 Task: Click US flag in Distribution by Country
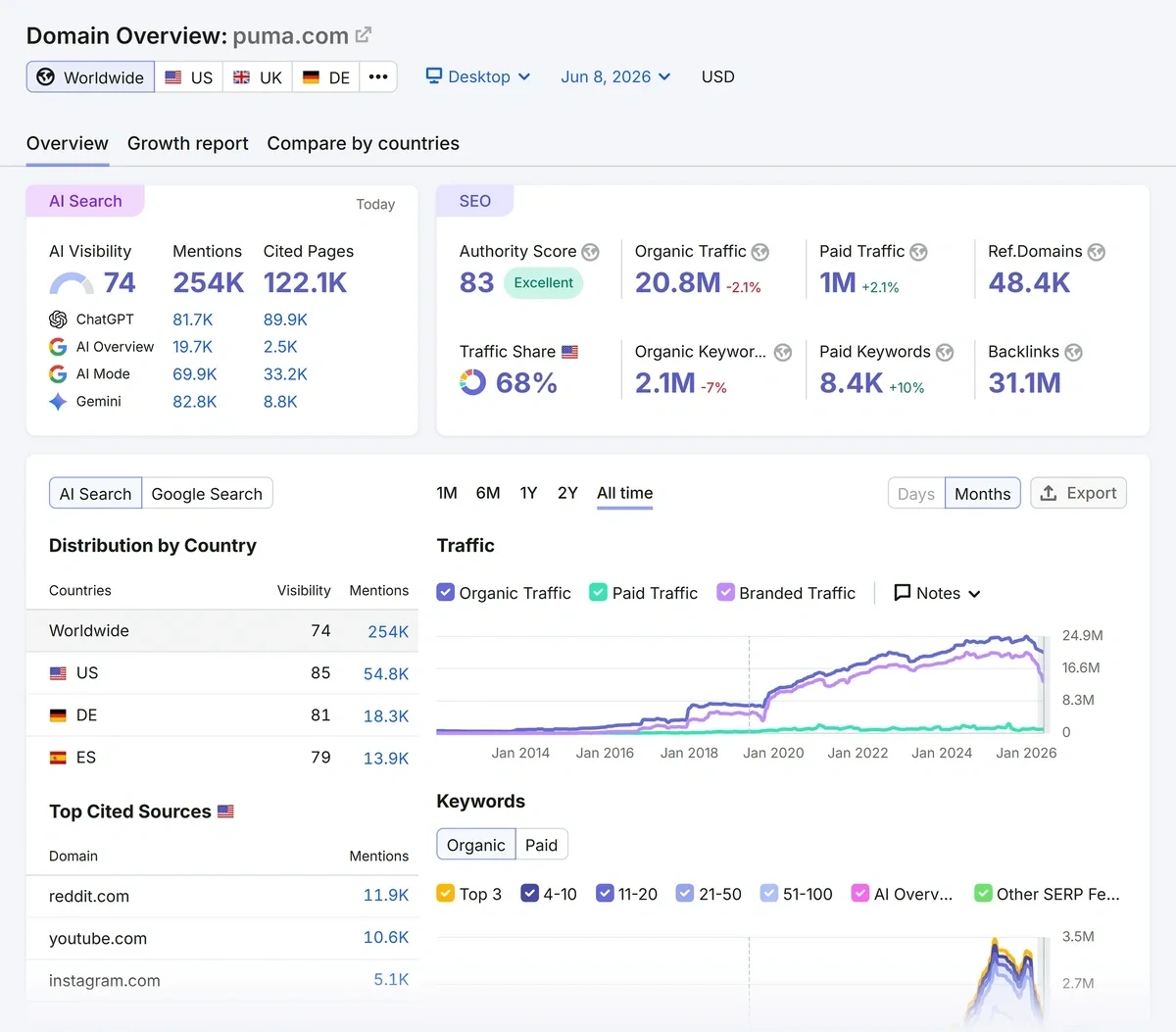58,673
